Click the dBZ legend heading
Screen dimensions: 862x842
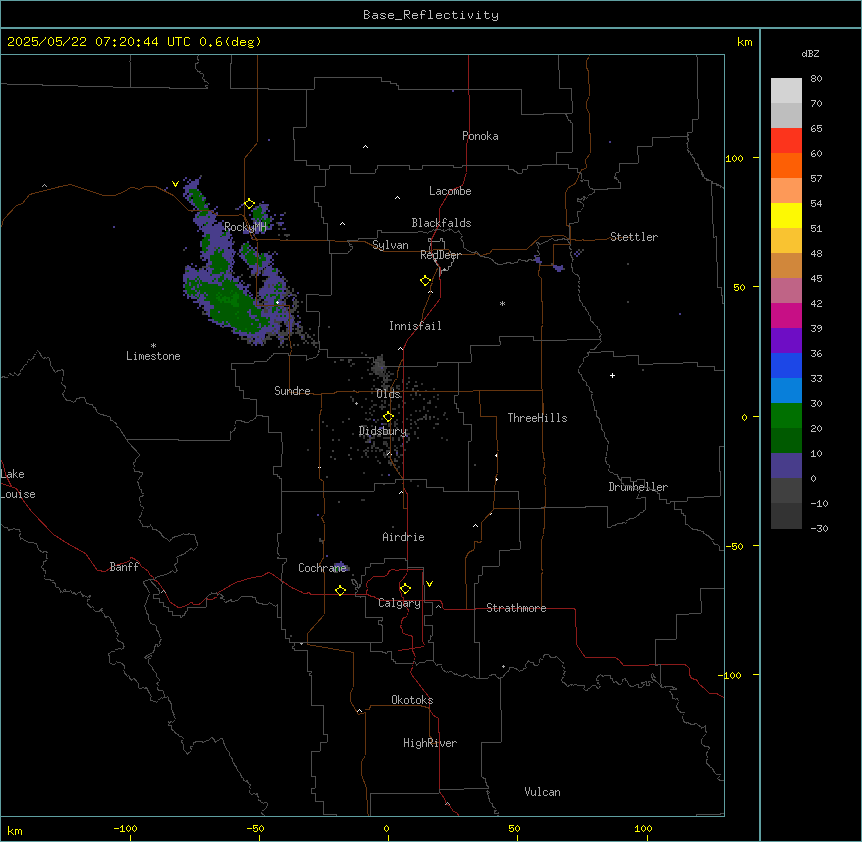[810, 53]
